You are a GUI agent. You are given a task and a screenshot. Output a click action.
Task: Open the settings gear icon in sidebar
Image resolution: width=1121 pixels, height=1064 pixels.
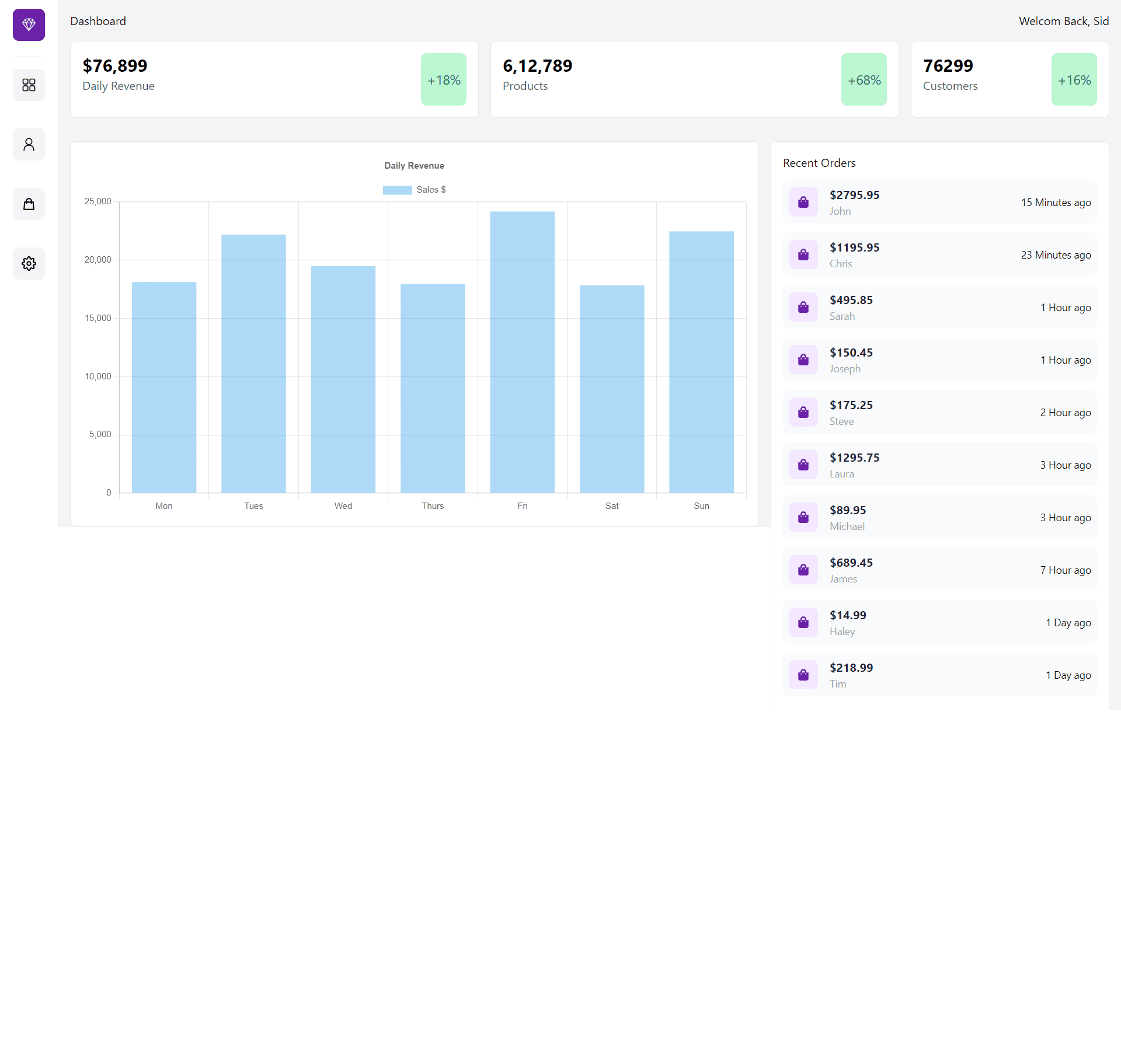(29, 264)
